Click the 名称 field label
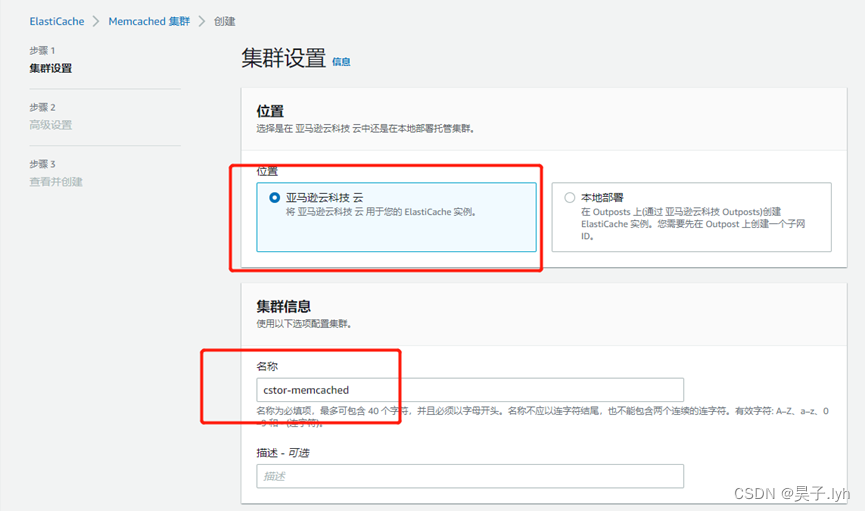Image resolution: width=865 pixels, height=511 pixels. tap(267, 366)
